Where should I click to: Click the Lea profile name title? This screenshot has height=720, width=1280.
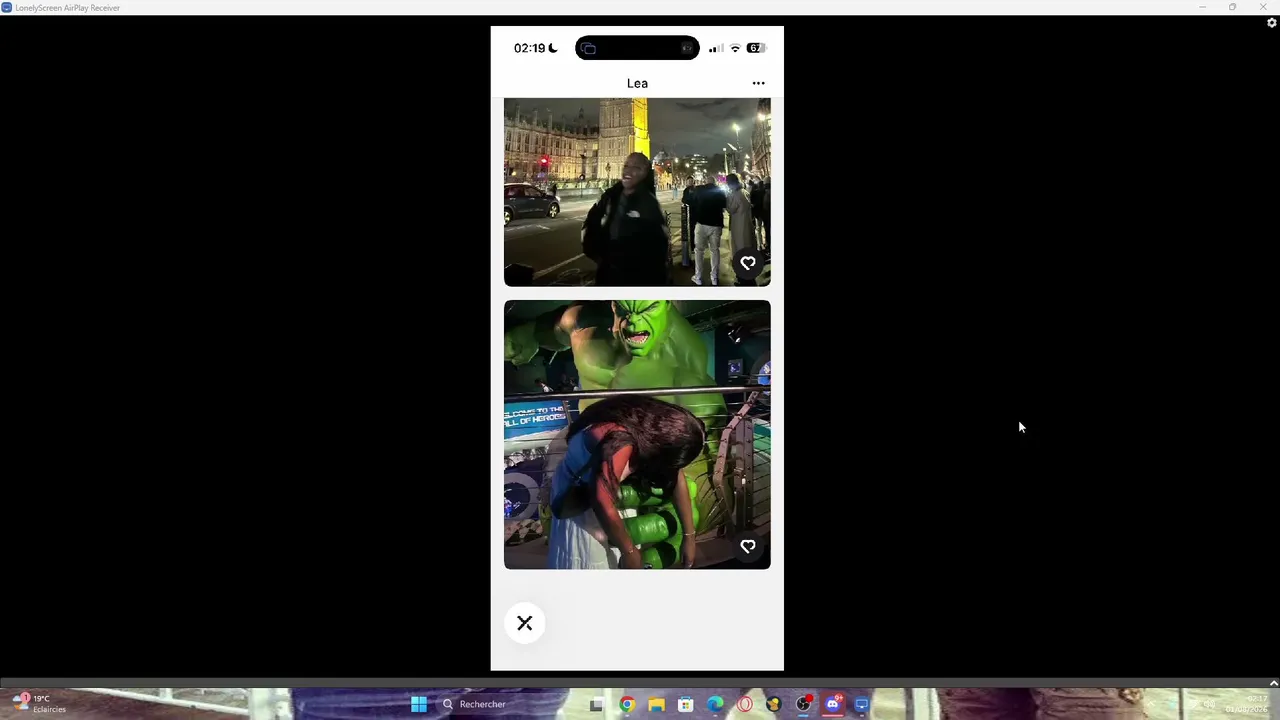click(637, 84)
